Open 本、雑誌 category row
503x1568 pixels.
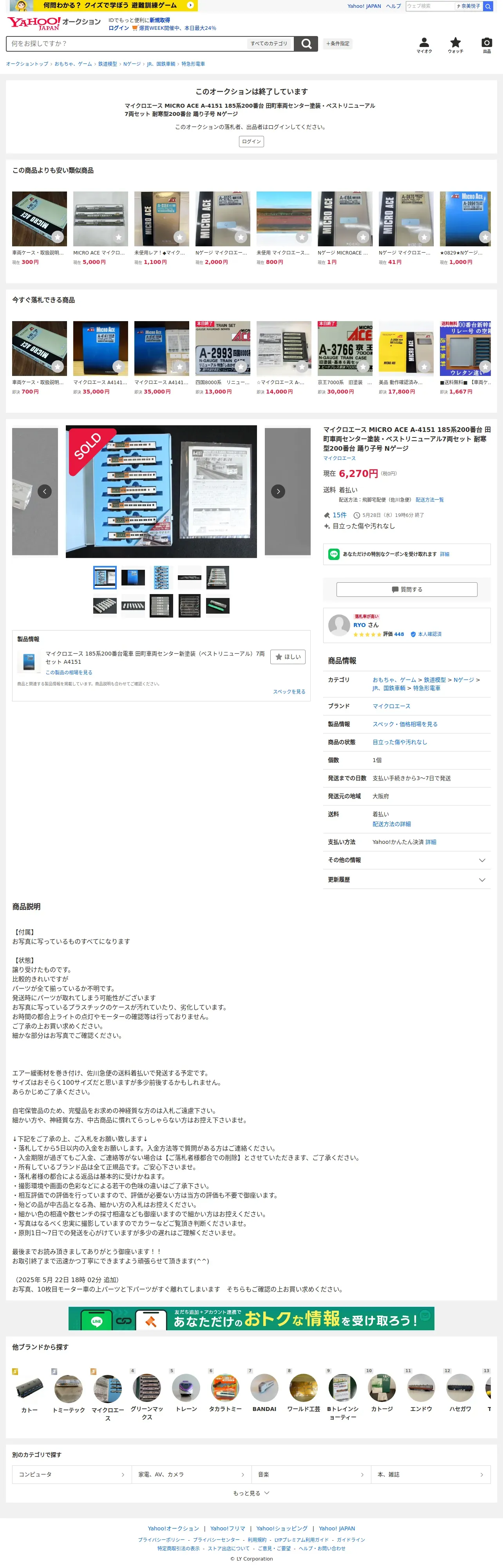click(x=431, y=1474)
